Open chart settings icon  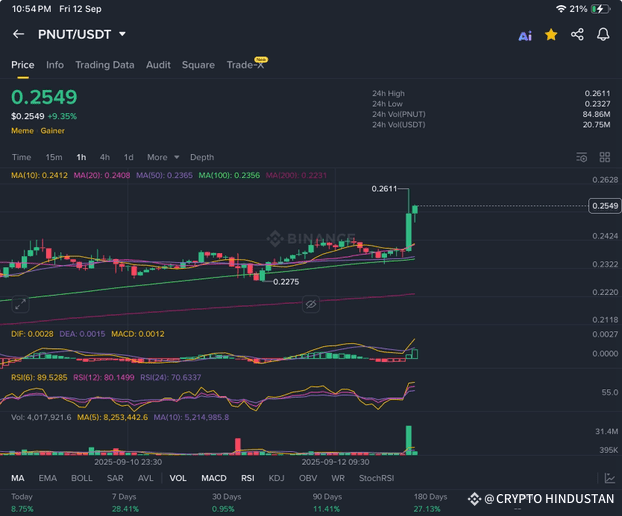[582, 157]
